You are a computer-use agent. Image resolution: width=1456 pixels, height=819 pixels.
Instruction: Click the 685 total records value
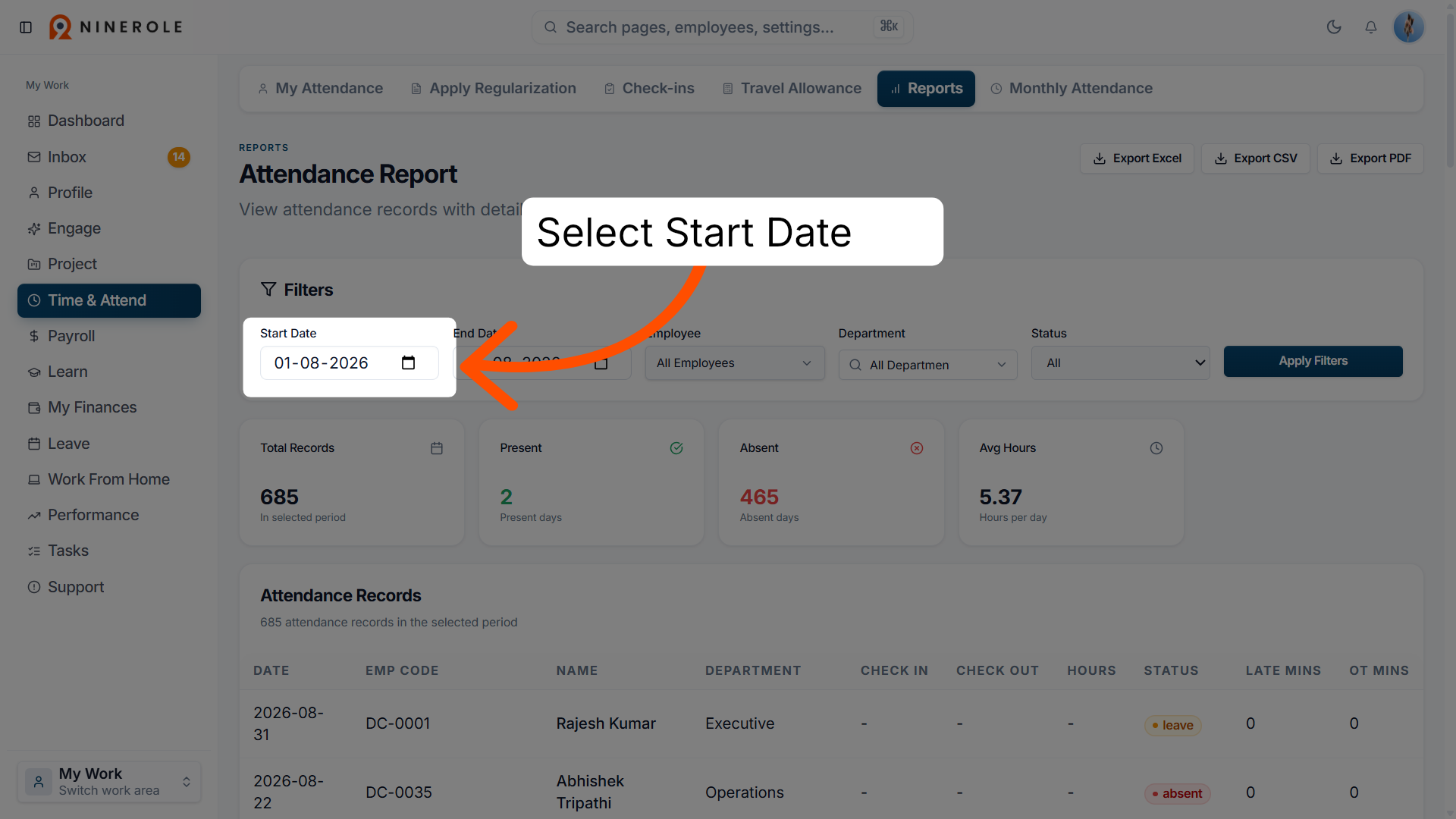coord(280,497)
